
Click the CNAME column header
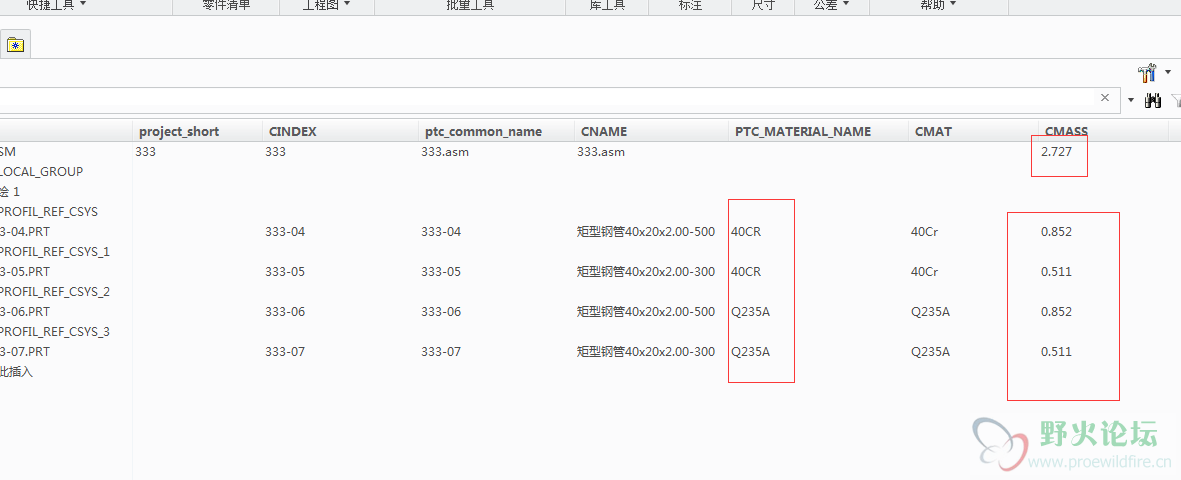604,131
